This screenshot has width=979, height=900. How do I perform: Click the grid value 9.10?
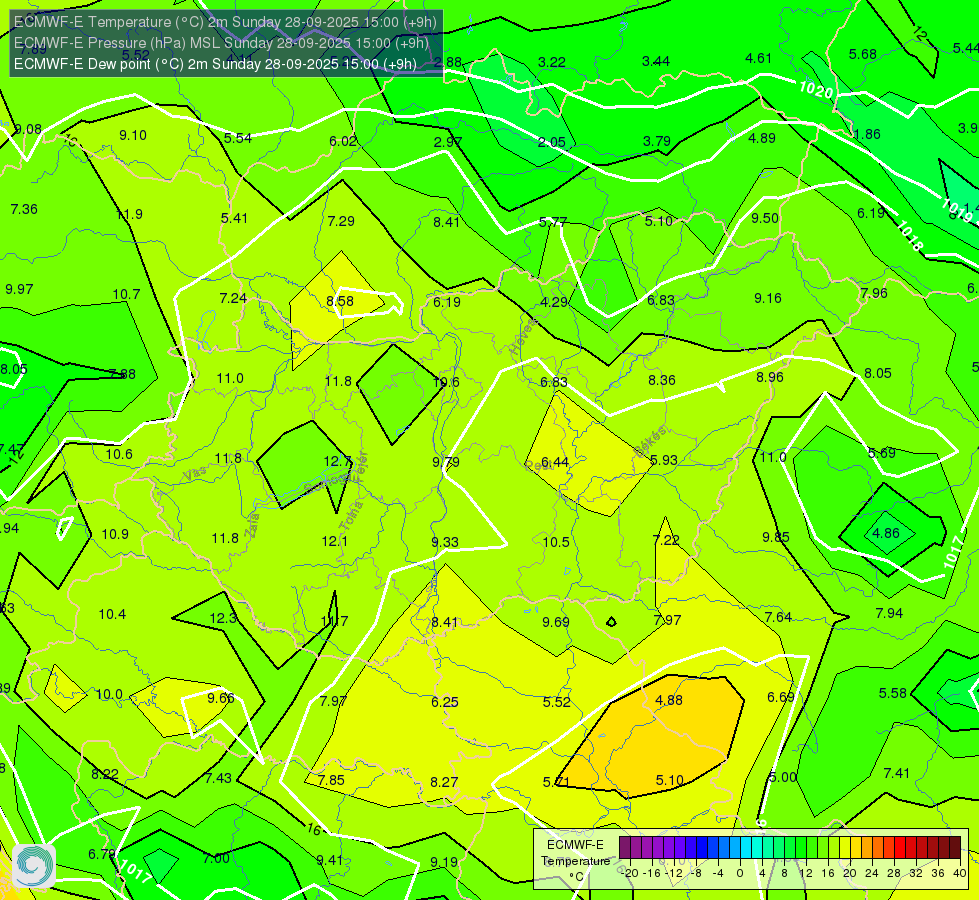click(x=133, y=136)
